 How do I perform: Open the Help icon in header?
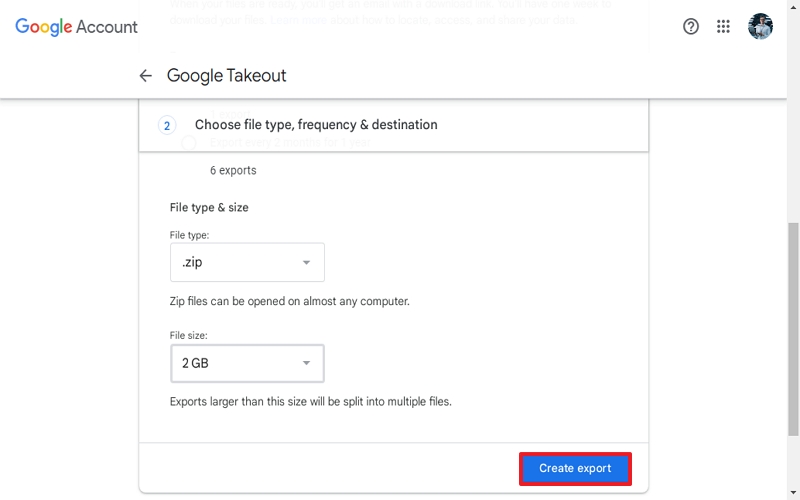coord(691,27)
